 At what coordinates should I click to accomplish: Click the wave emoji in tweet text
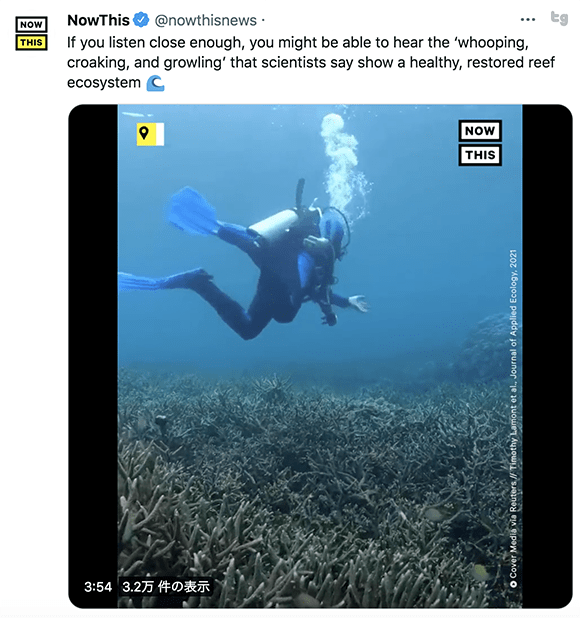click(155, 83)
